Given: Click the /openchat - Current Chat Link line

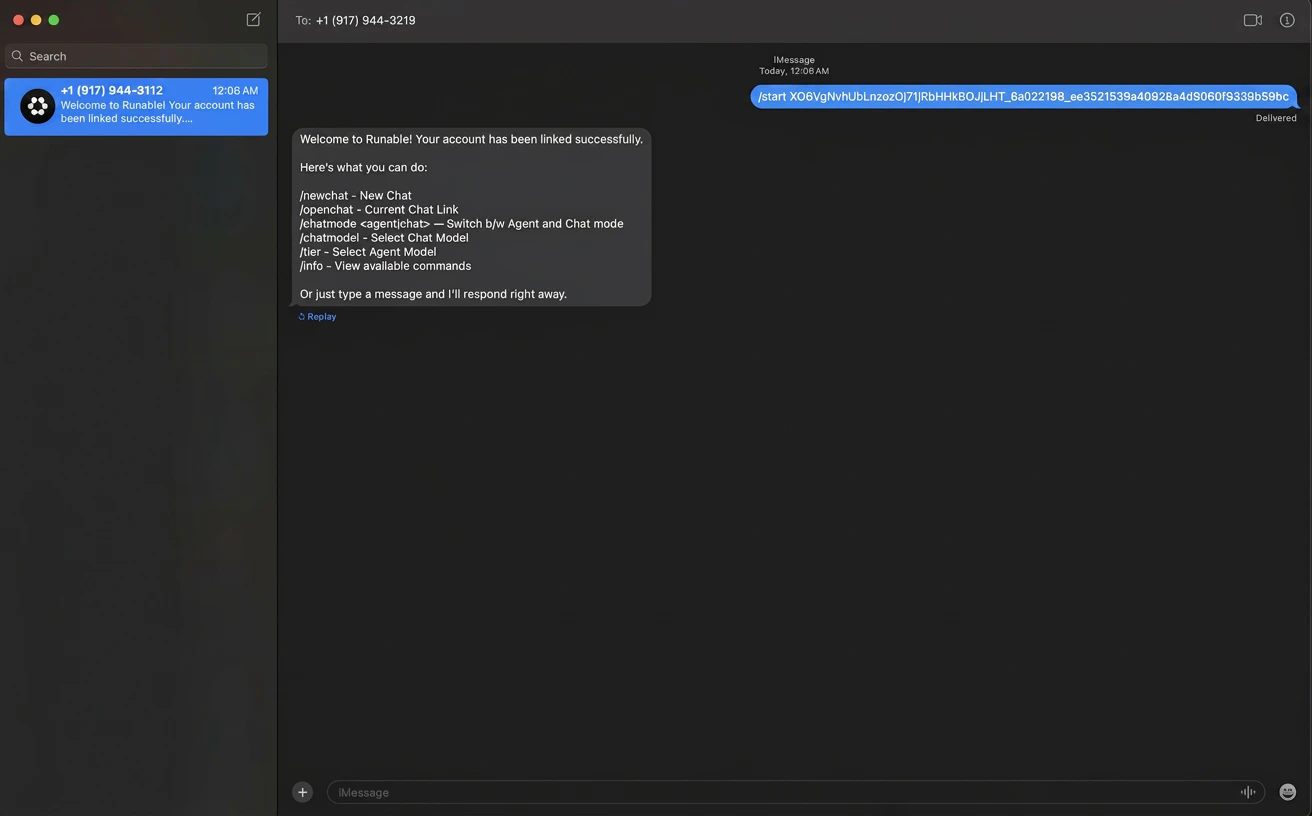Looking at the screenshot, I should coord(379,210).
